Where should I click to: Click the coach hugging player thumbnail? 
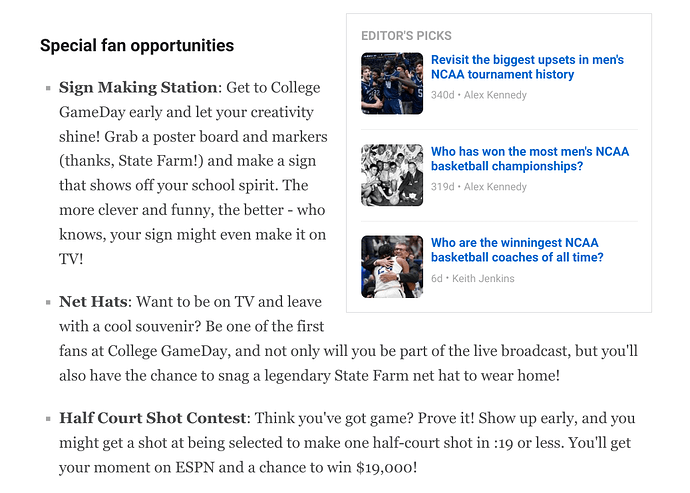(392, 266)
